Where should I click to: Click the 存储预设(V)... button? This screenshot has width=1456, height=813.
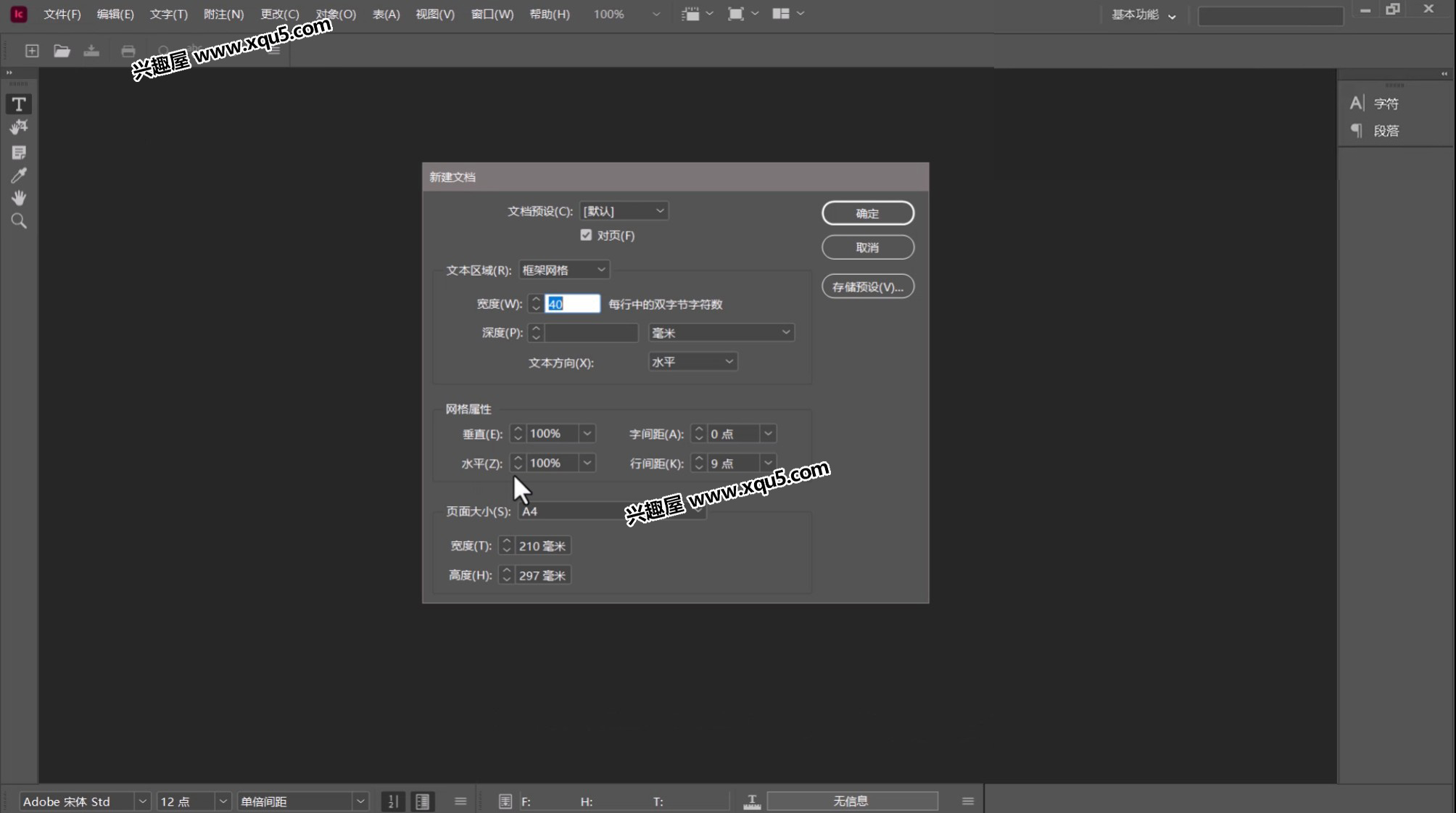pyautogui.click(x=868, y=286)
